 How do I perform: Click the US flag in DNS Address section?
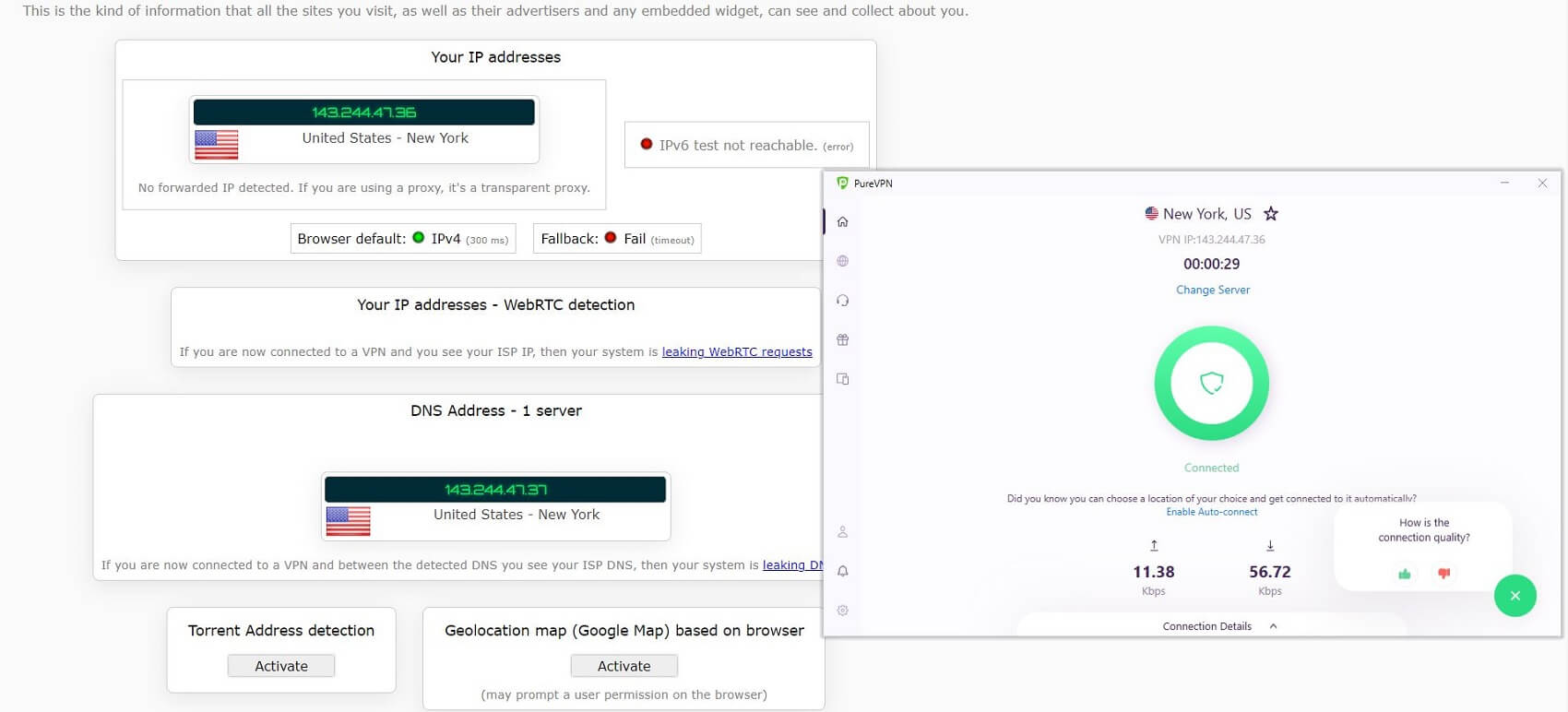[x=349, y=522]
